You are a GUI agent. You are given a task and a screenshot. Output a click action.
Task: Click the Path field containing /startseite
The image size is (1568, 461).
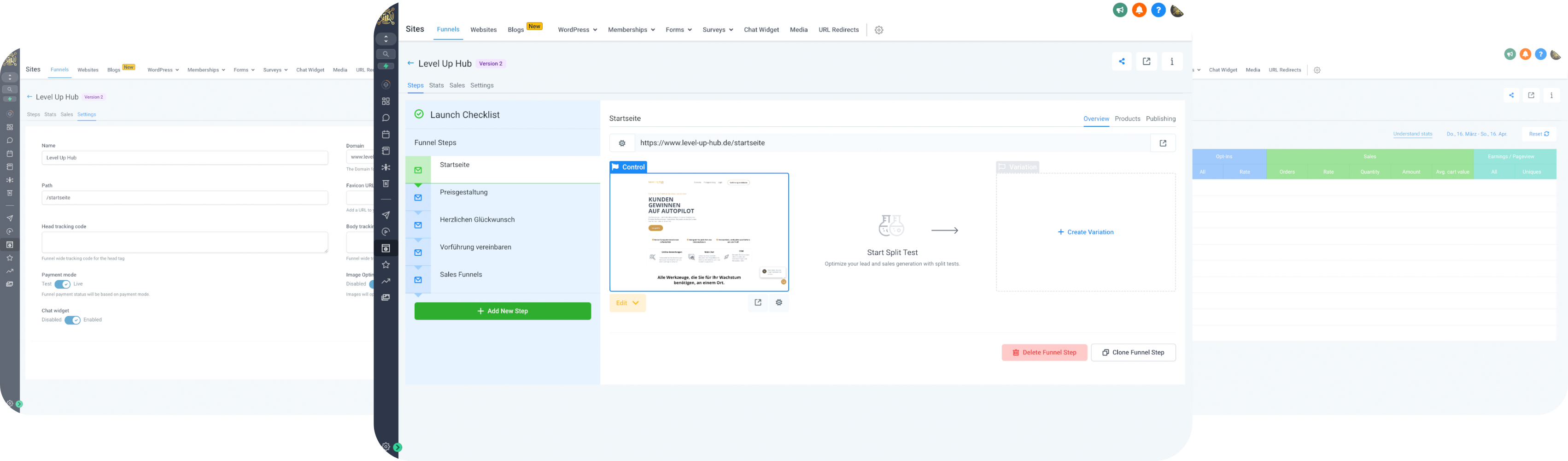coord(185,198)
